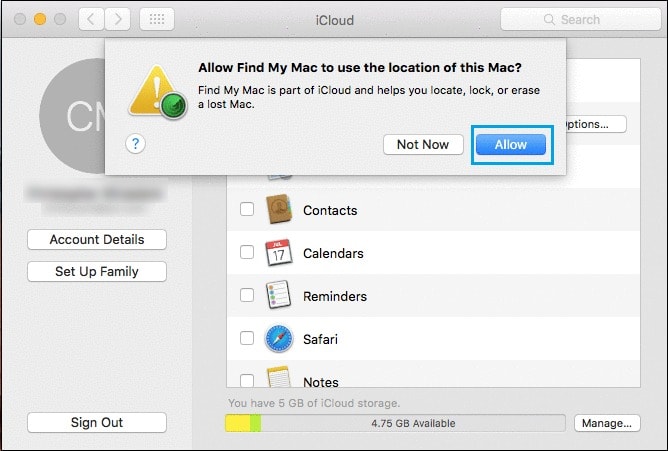Click the warning Find My Mac icon
Image resolution: width=668 pixels, height=451 pixels.
click(157, 93)
